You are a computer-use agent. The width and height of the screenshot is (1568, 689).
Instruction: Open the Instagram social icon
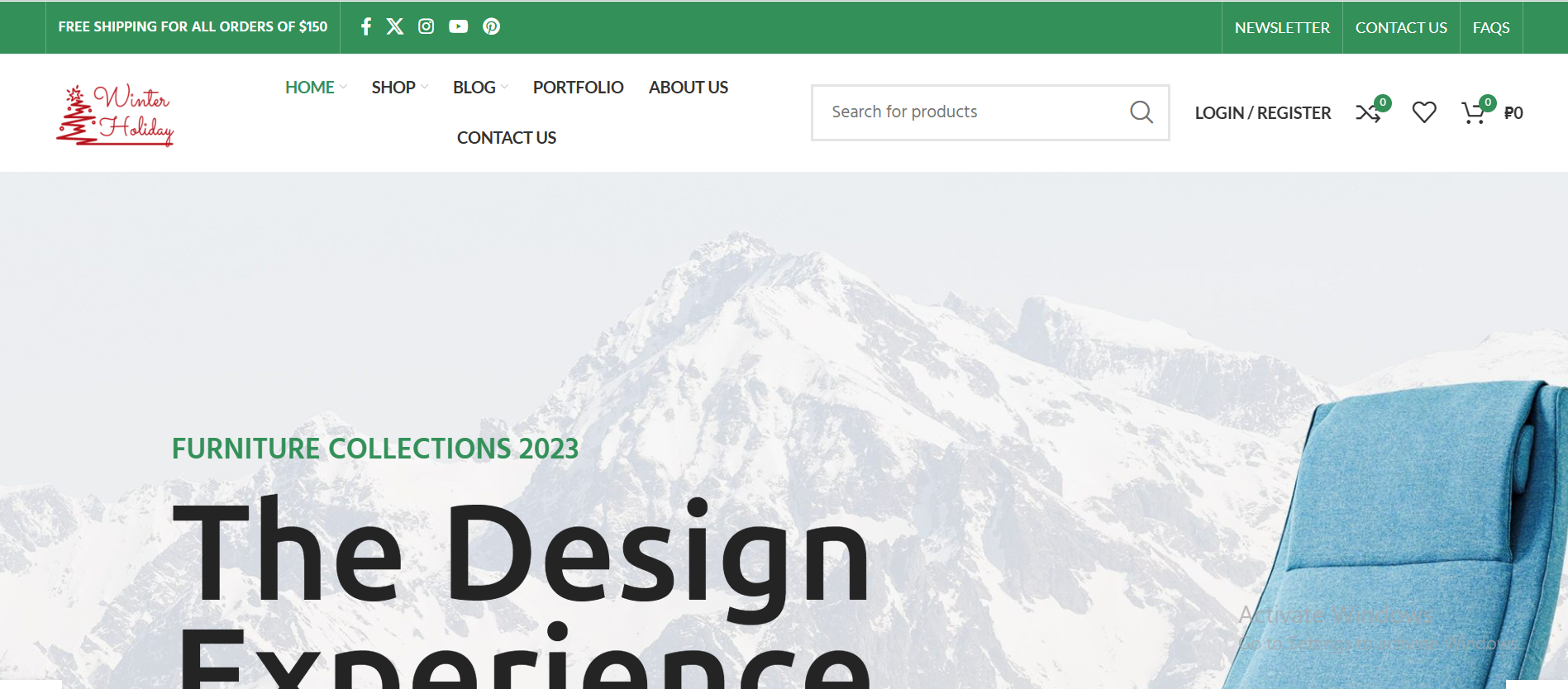pyautogui.click(x=427, y=26)
